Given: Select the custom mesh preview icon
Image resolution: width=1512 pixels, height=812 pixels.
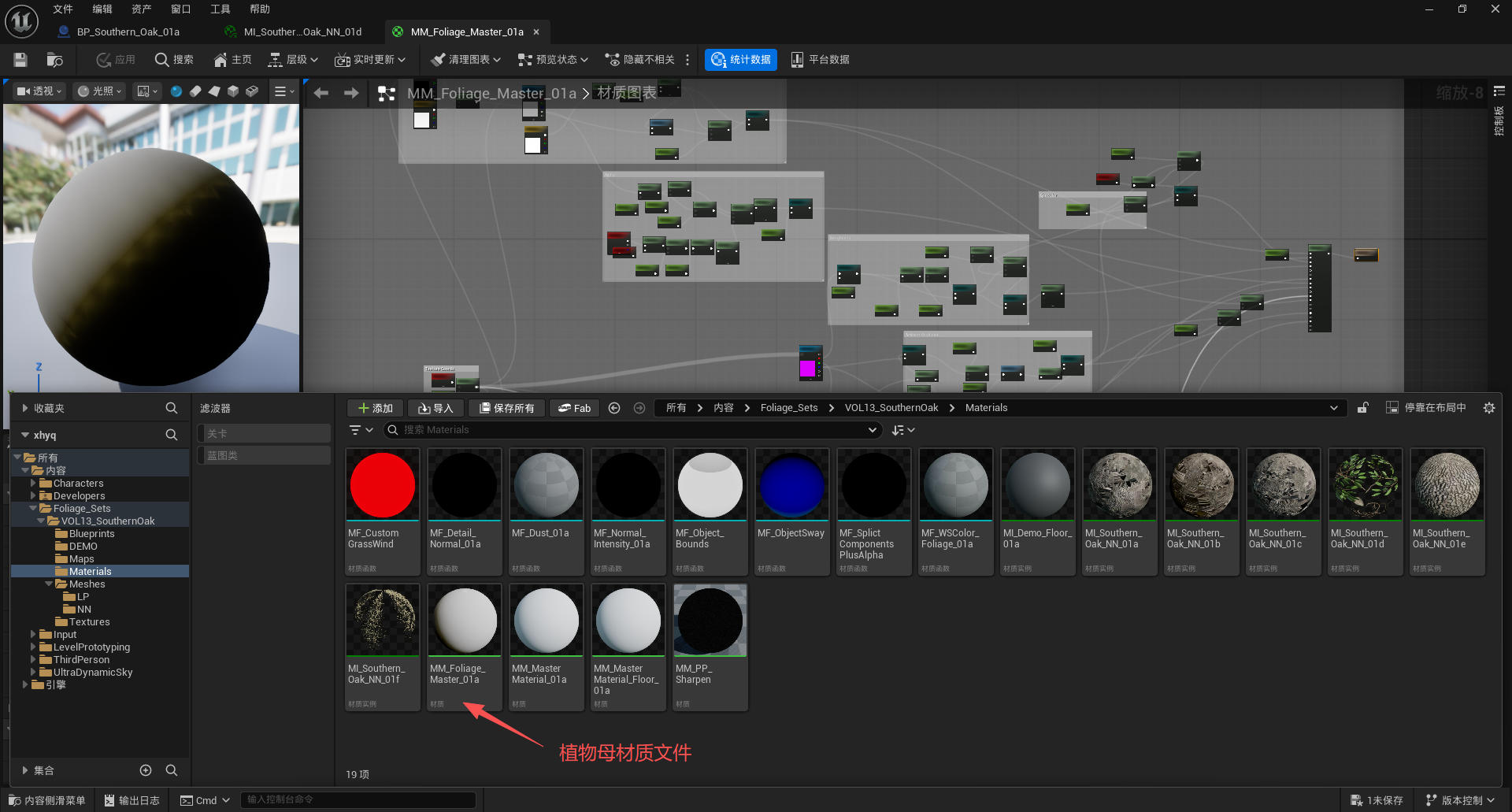Looking at the screenshot, I should (x=252, y=91).
